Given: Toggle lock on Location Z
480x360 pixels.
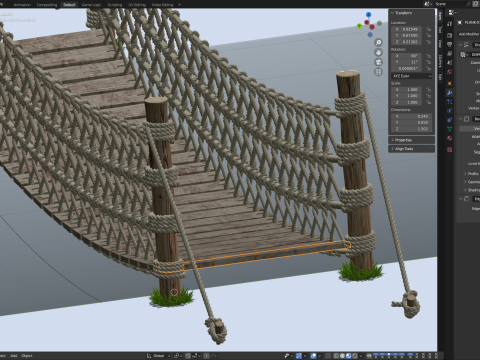Looking at the screenshot, I should (x=428, y=42).
